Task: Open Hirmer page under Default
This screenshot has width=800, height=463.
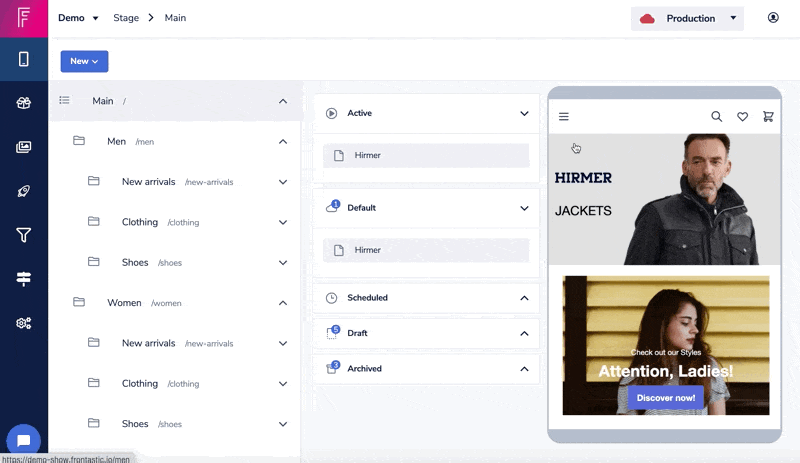Action: click(x=426, y=250)
